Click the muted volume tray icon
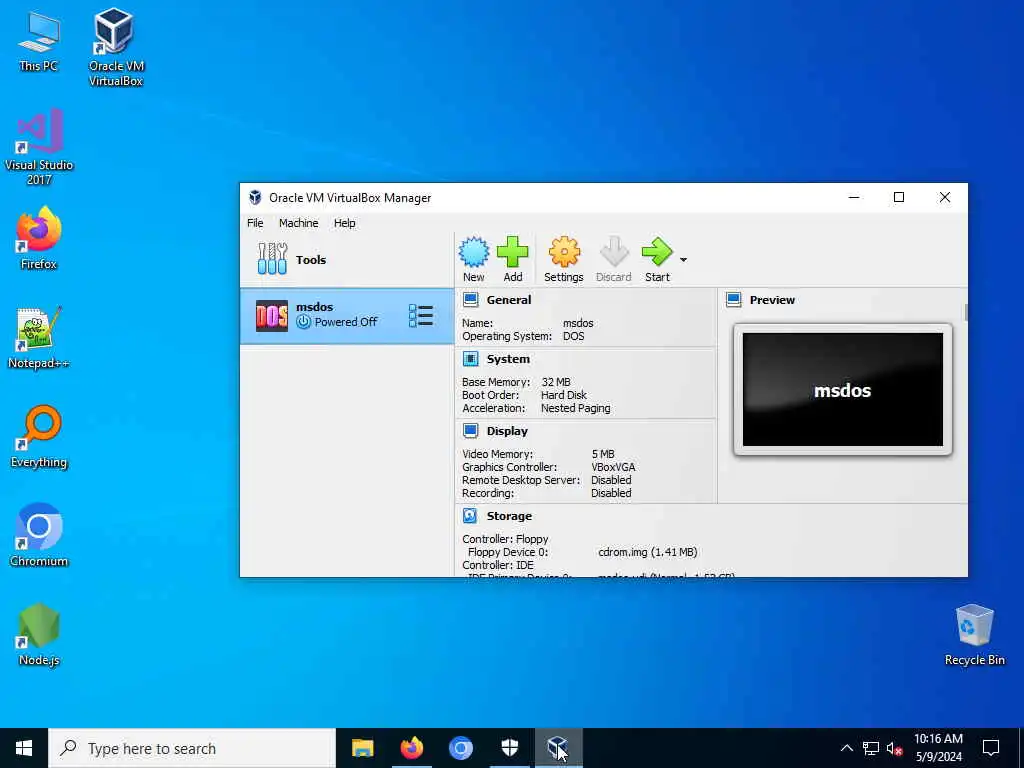 [x=894, y=748]
